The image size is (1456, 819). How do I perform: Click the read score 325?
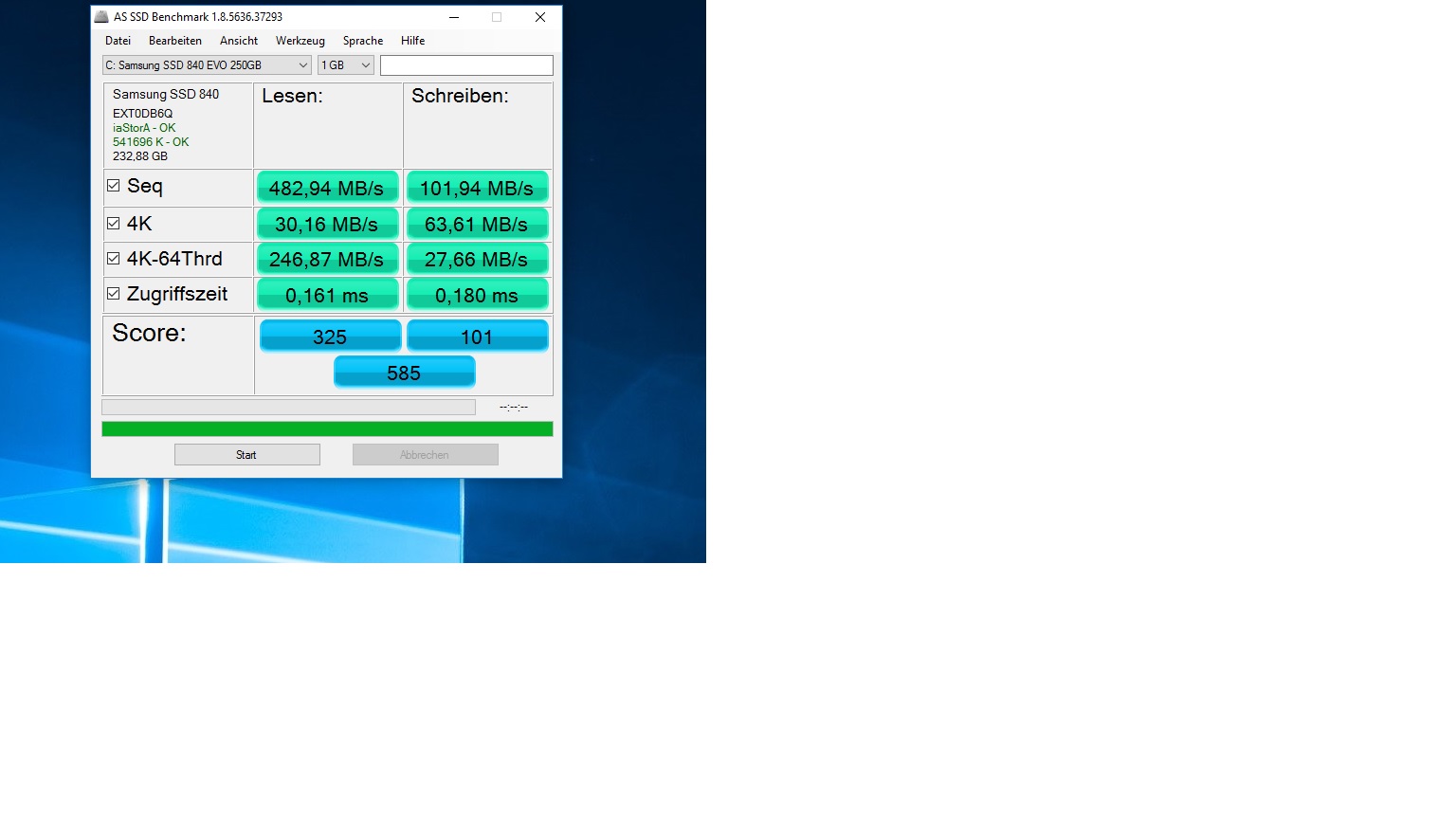pos(330,337)
